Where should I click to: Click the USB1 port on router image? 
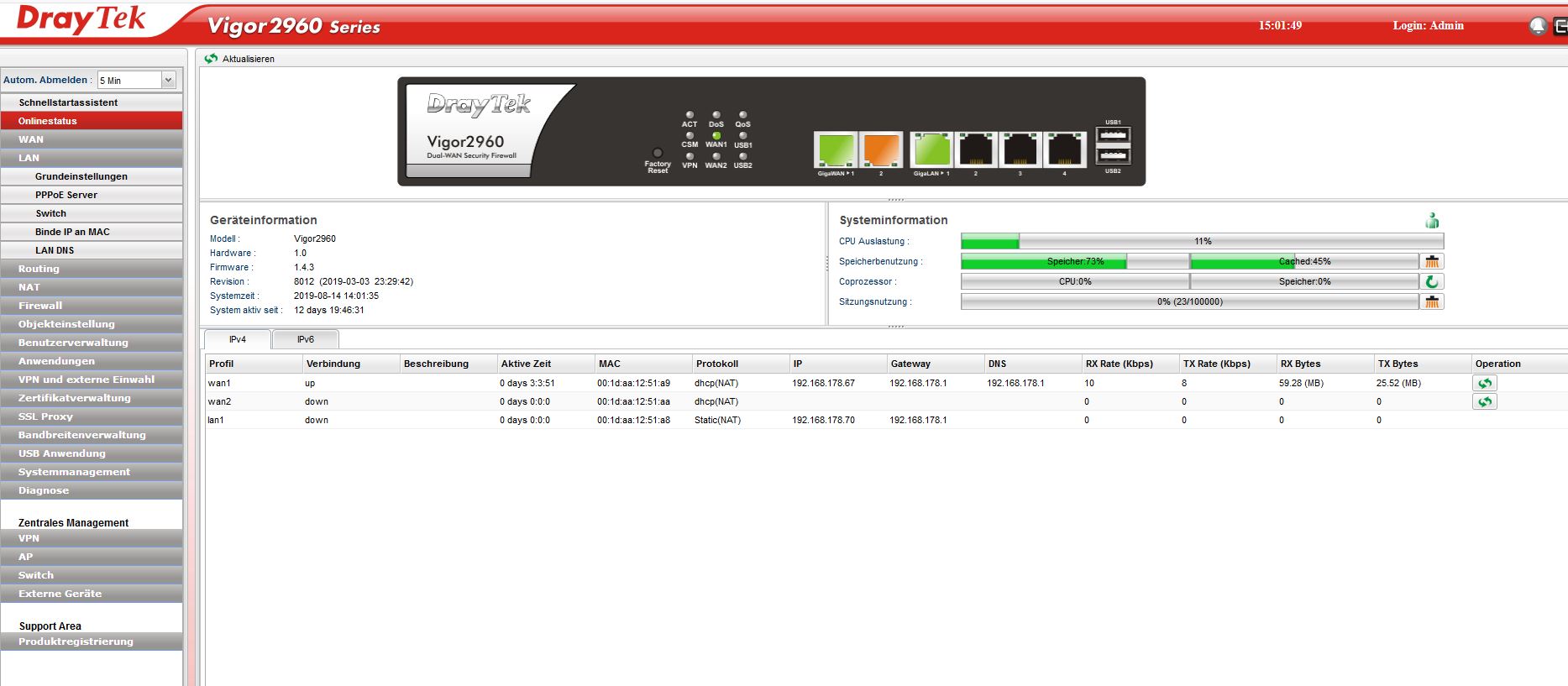1114,135
